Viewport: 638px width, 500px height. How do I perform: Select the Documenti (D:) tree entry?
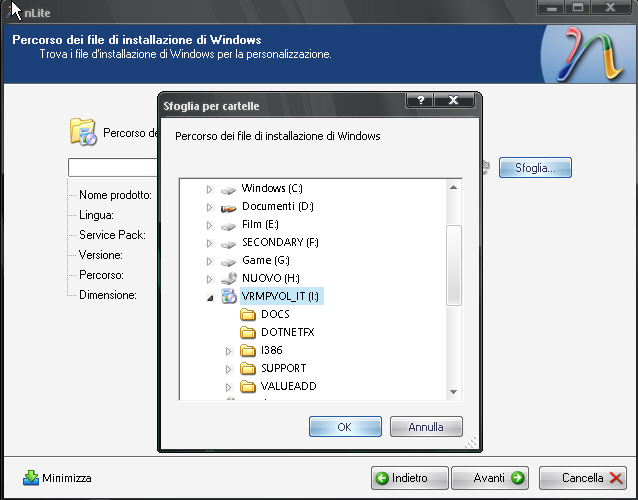(278, 206)
